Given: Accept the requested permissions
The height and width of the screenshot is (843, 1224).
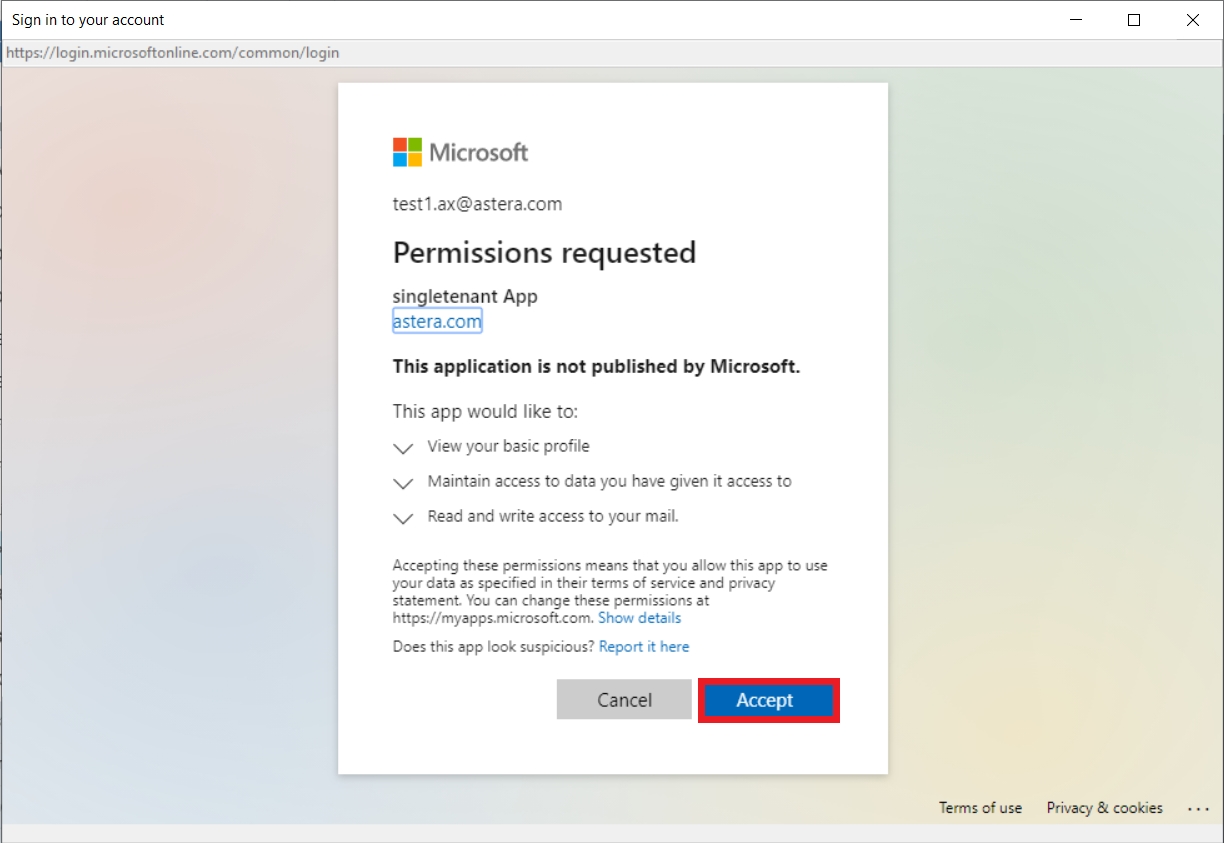Looking at the screenshot, I should coord(767,700).
